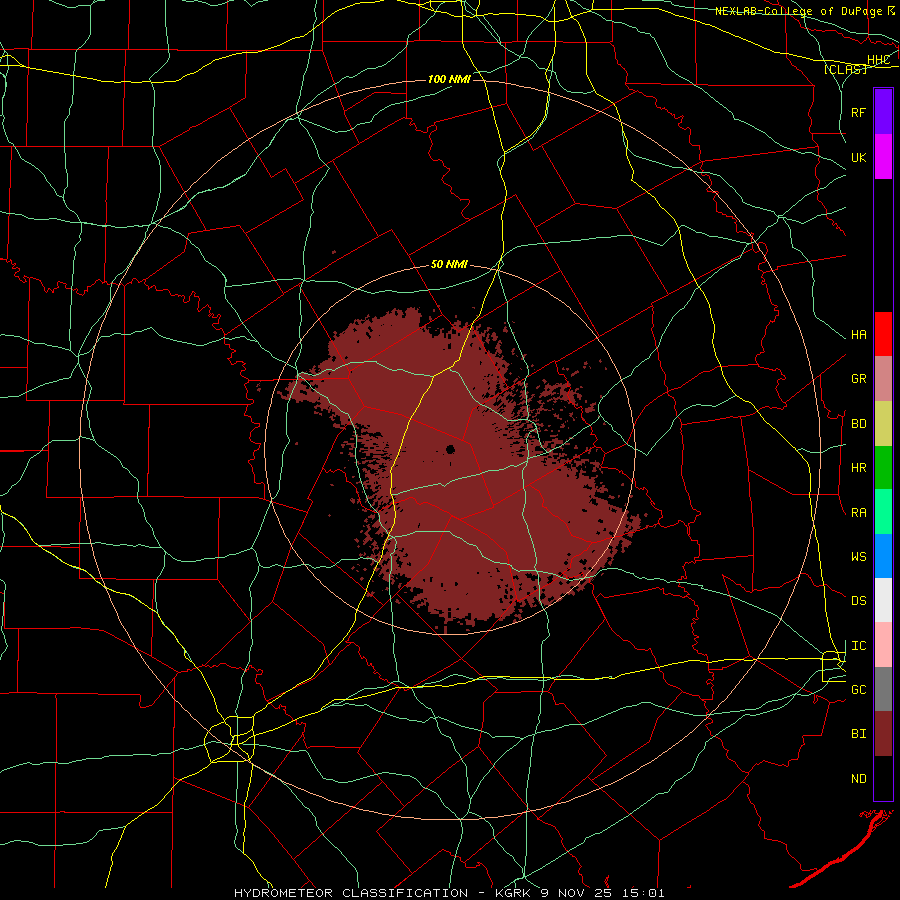The height and width of the screenshot is (900, 900).
Task: Click the KGRK station identifier
Action: pyautogui.click(x=513, y=893)
